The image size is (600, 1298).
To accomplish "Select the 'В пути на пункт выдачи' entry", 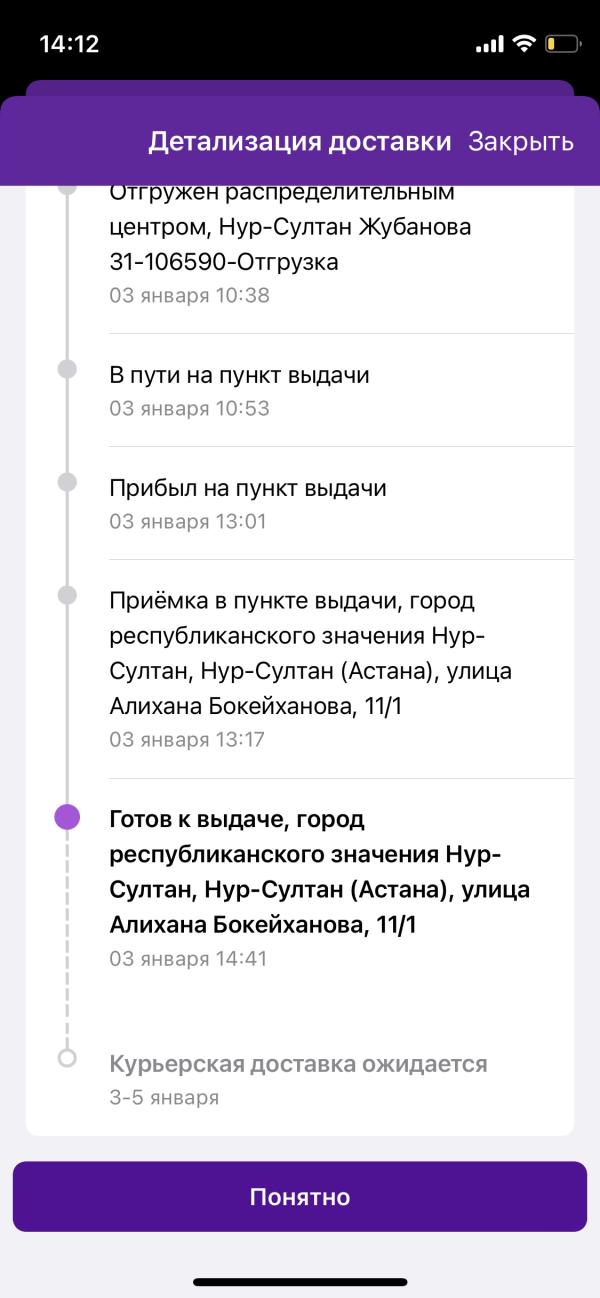I will [341, 390].
